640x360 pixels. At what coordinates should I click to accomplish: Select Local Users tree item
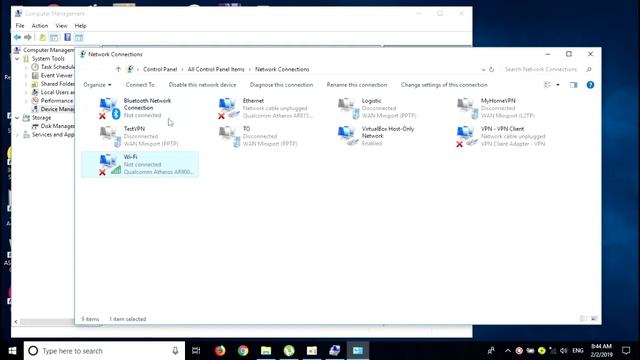tap(53, 93)
